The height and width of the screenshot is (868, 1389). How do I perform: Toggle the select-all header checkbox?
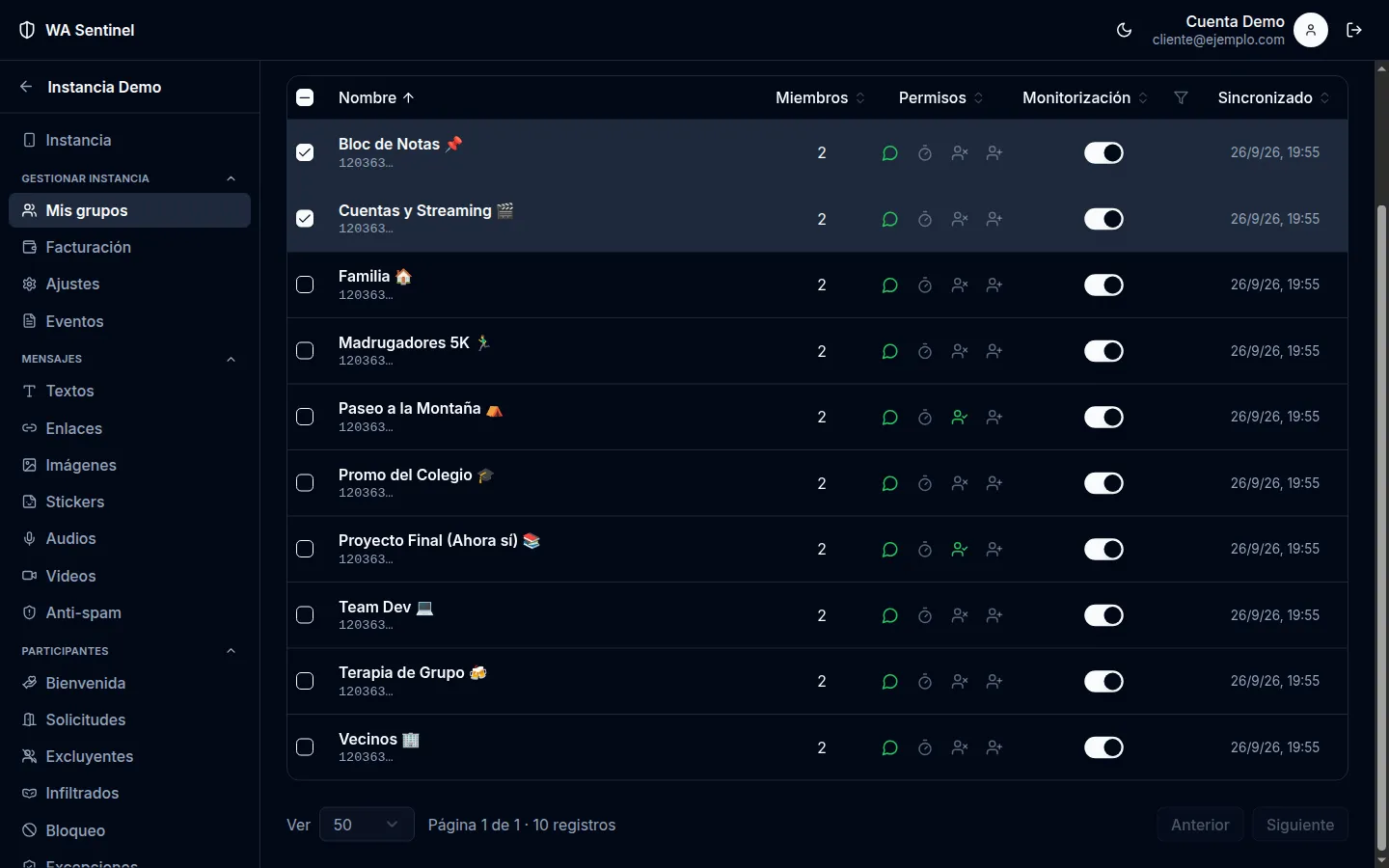(x=305, y=97)
